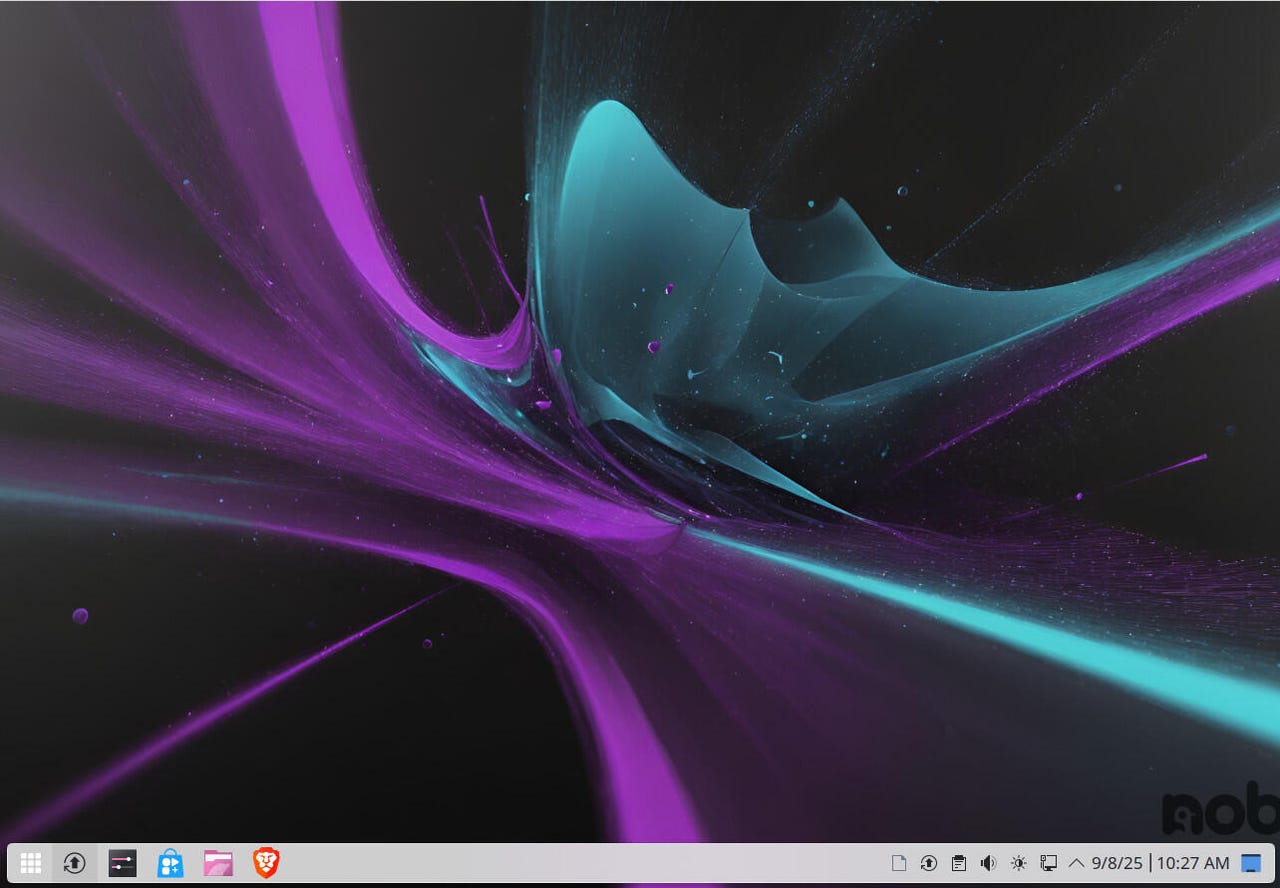The height and width of the screenshot is (888, 1280).
Task: Switch desktops with the pager widget
Action: tap(1251, 863)
